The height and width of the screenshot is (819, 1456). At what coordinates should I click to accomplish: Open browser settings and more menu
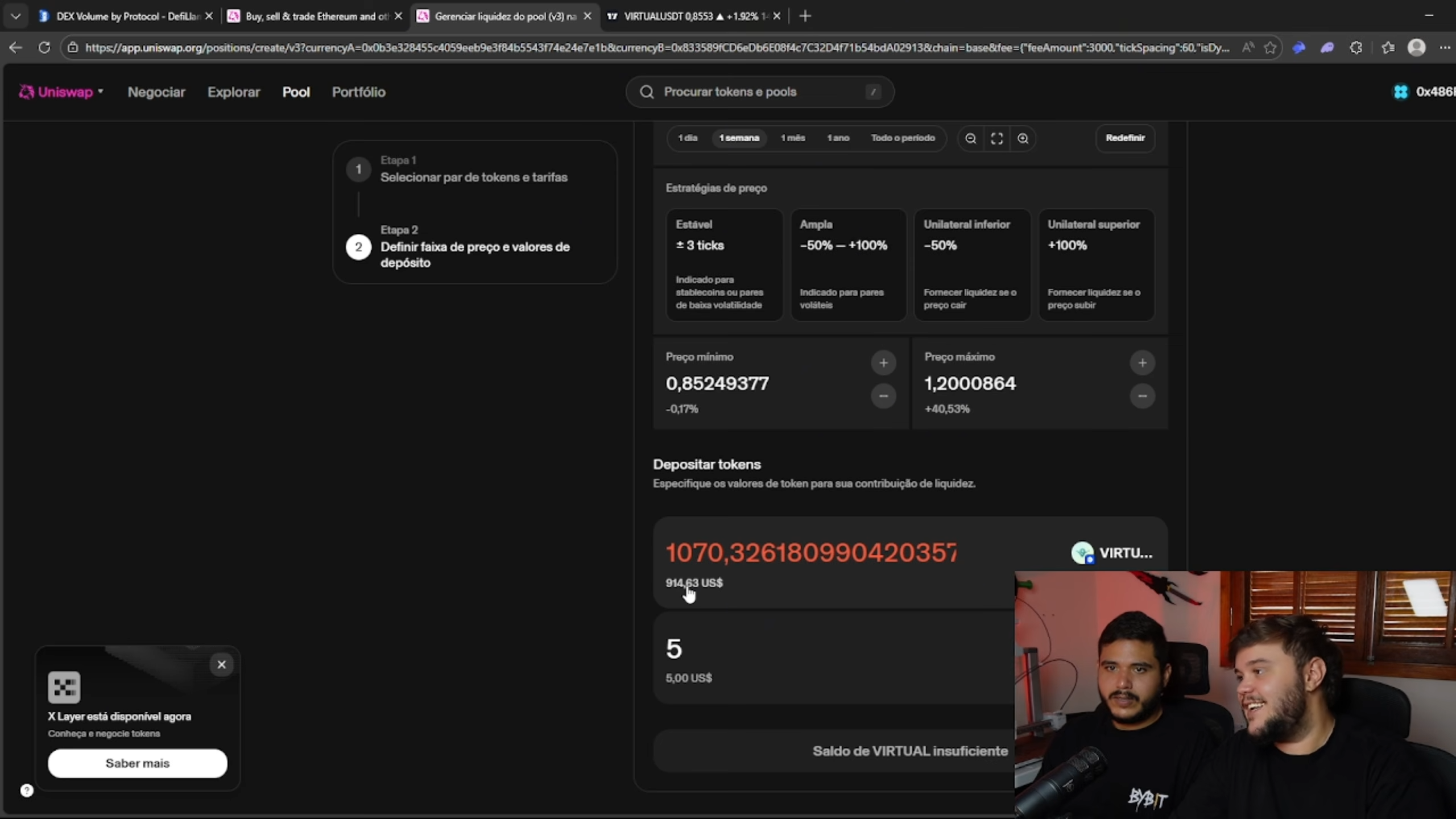1445,48
